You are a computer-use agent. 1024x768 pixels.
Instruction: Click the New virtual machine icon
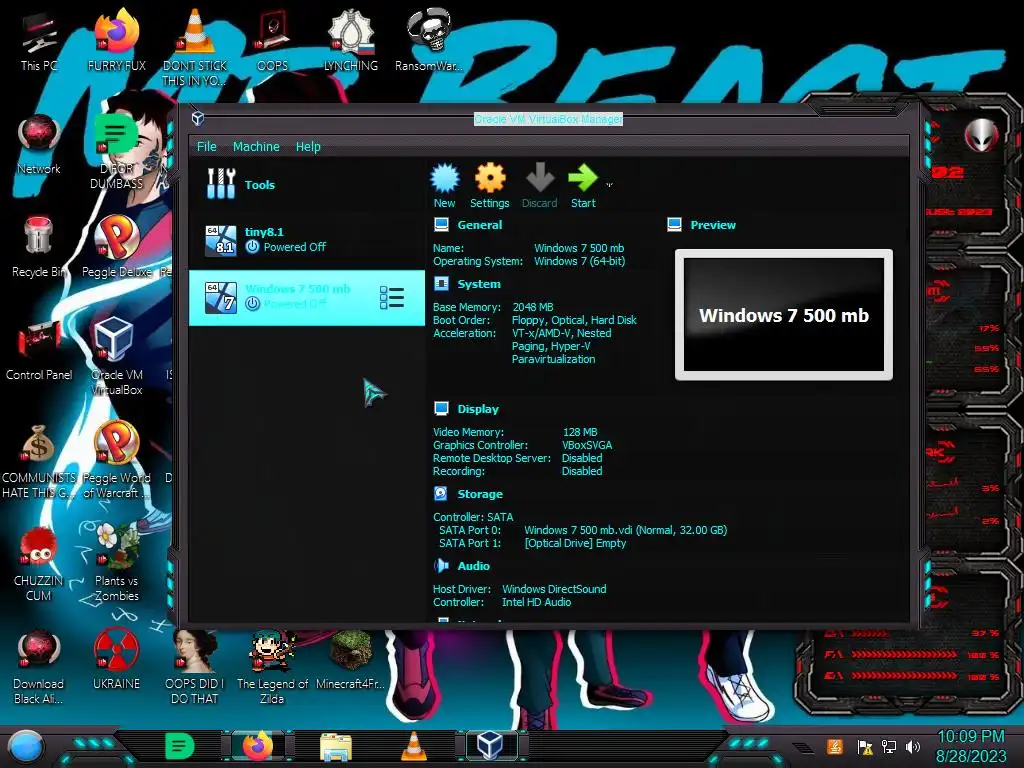tap(445, 185)
